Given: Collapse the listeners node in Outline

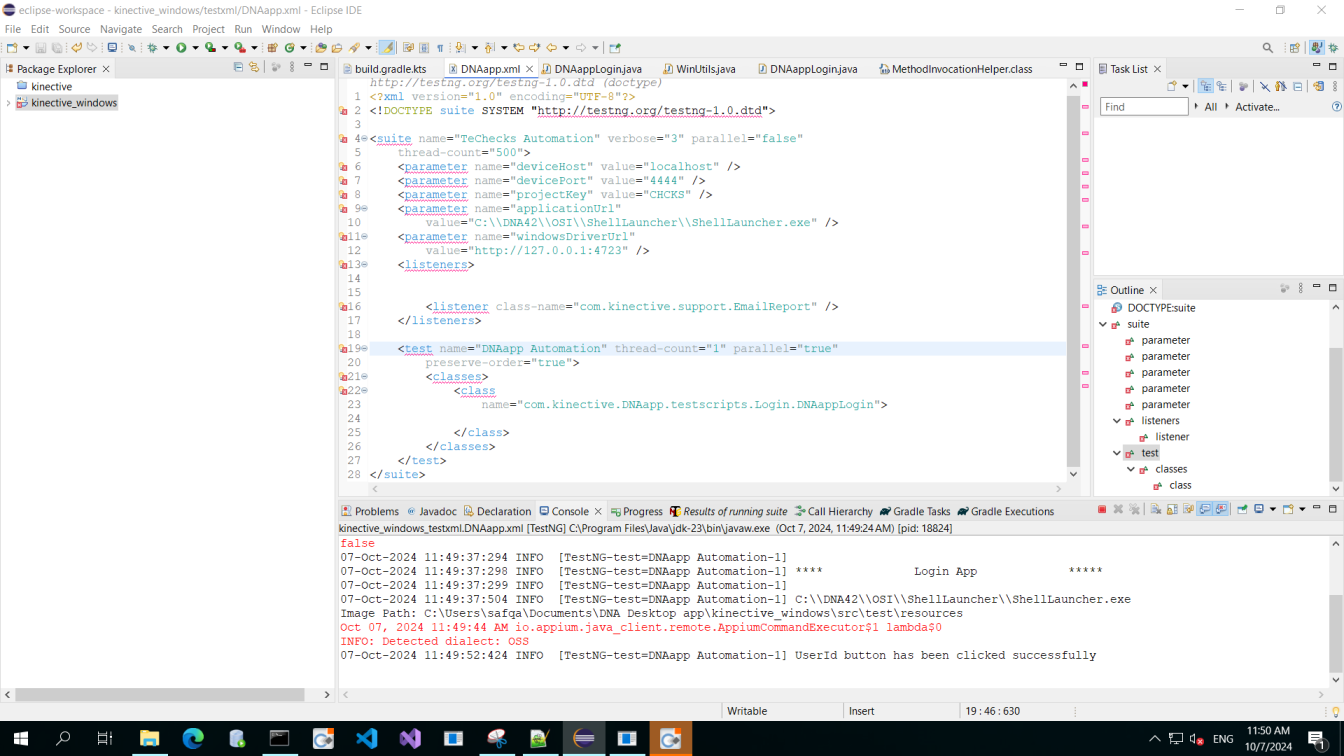Looking at the screenshot, I should coord(1117,421).
